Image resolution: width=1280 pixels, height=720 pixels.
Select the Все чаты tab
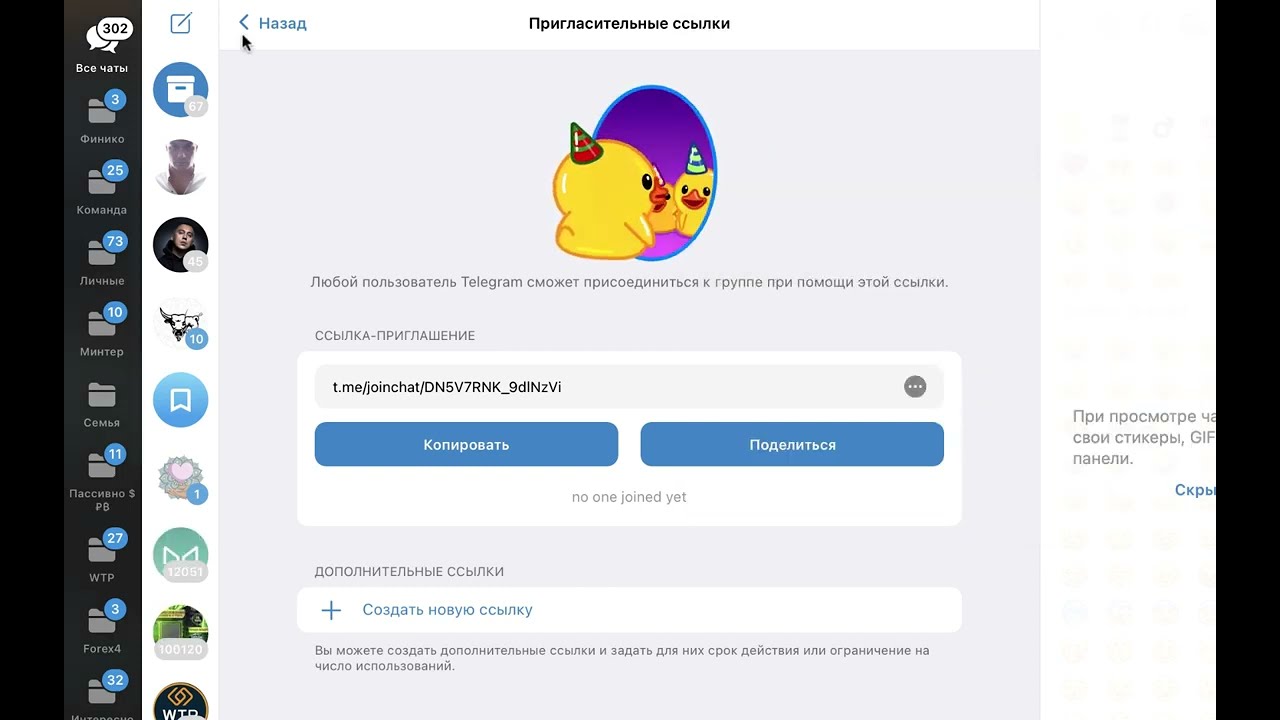pos(102,46)
